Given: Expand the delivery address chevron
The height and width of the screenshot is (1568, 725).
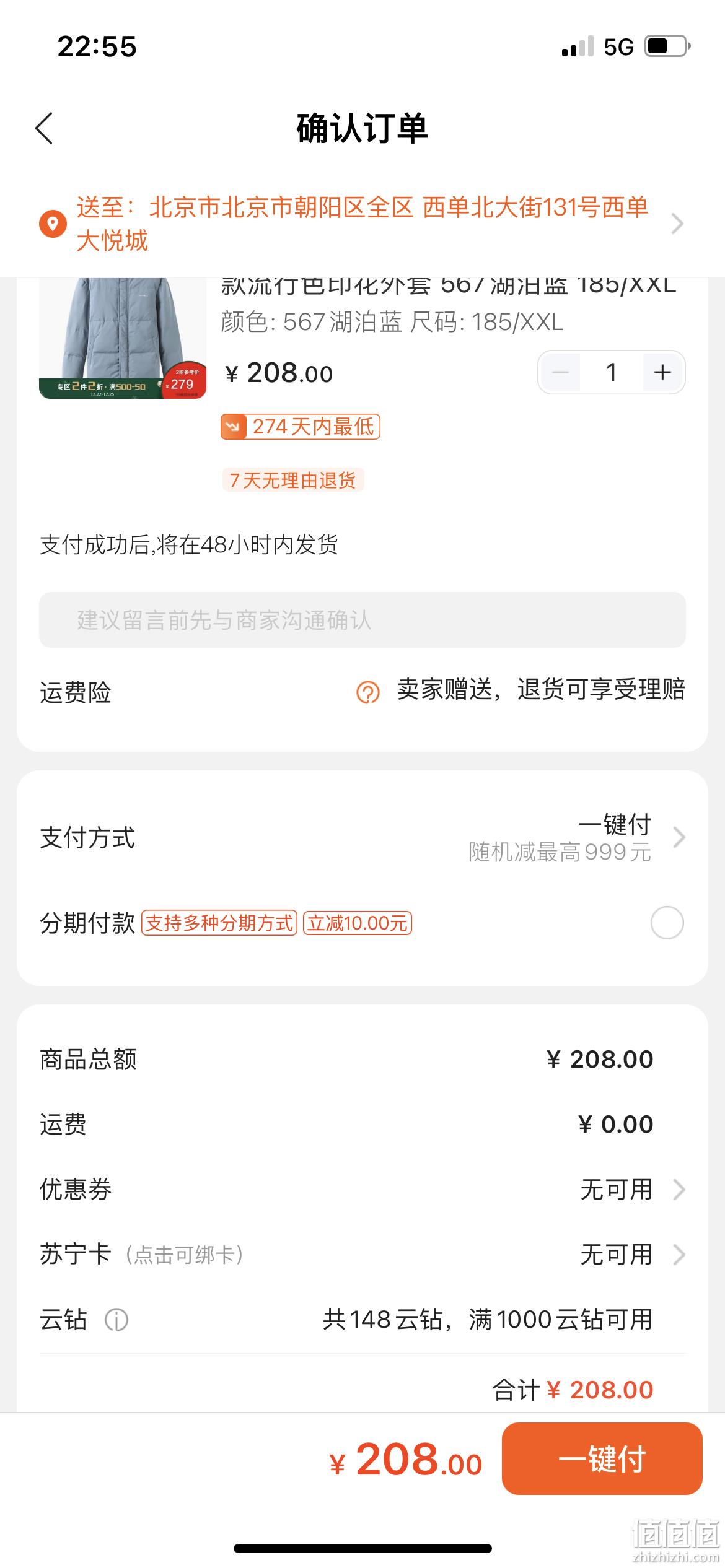Looking at the screenshot, I should tap(677, 224).
